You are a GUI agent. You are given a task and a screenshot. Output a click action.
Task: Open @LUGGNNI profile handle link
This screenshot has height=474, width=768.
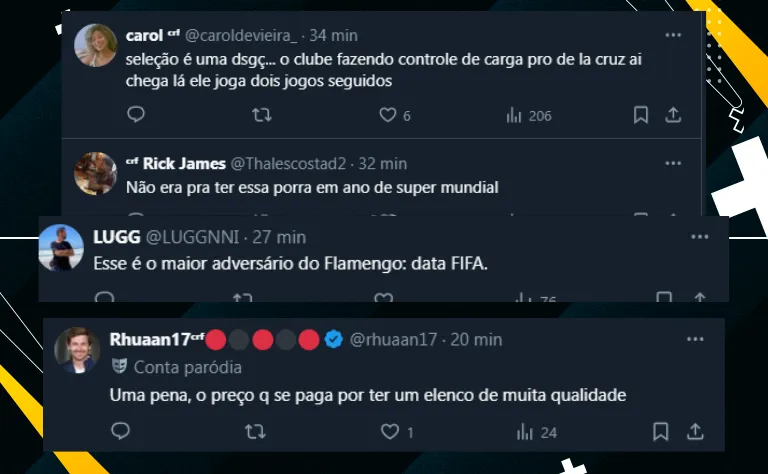click(192, 237)
